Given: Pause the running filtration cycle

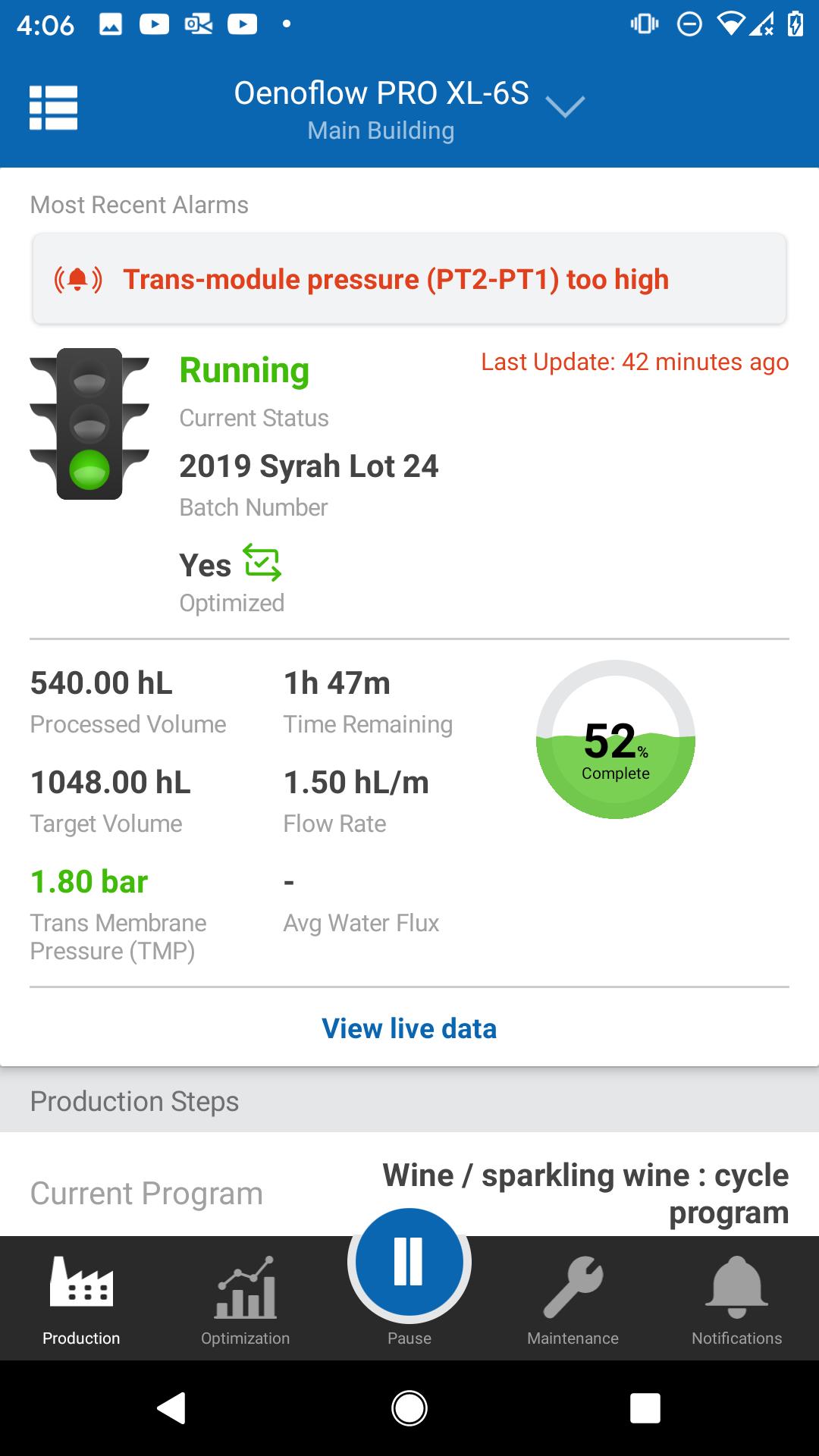Looking at the screenshot, I should 409,1263.
